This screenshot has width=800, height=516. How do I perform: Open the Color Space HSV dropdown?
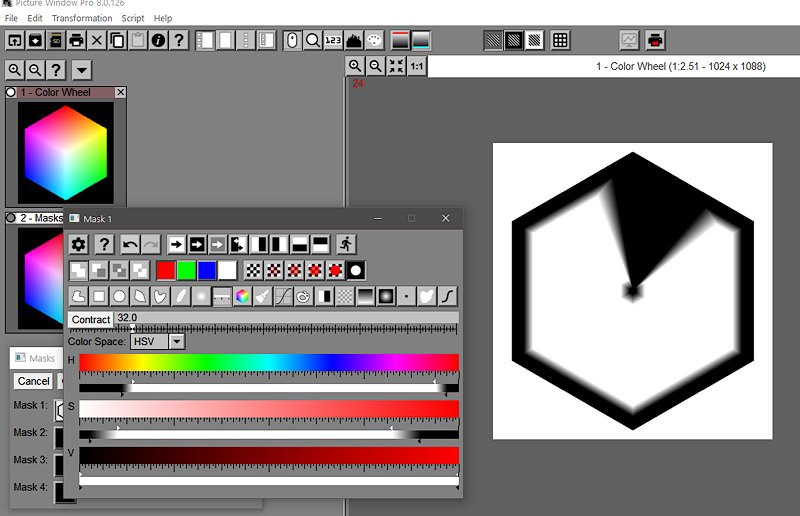coord(177,341)
